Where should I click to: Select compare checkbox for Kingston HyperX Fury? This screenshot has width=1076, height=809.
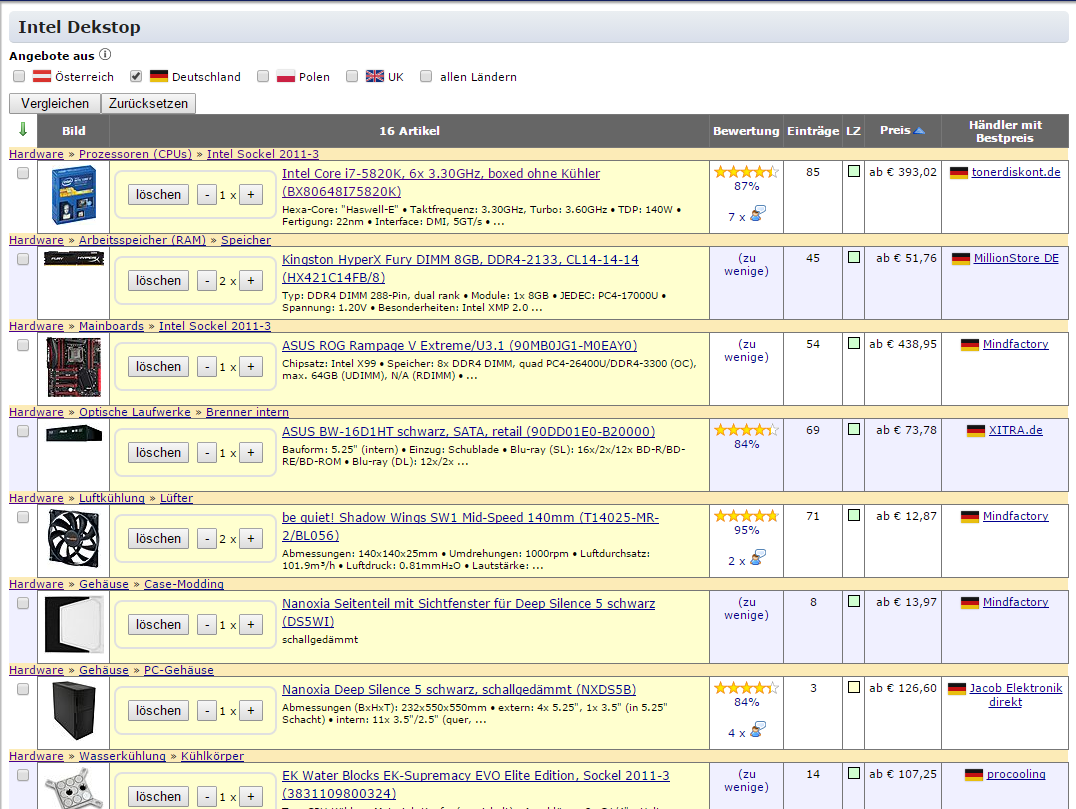pos(23,259)
